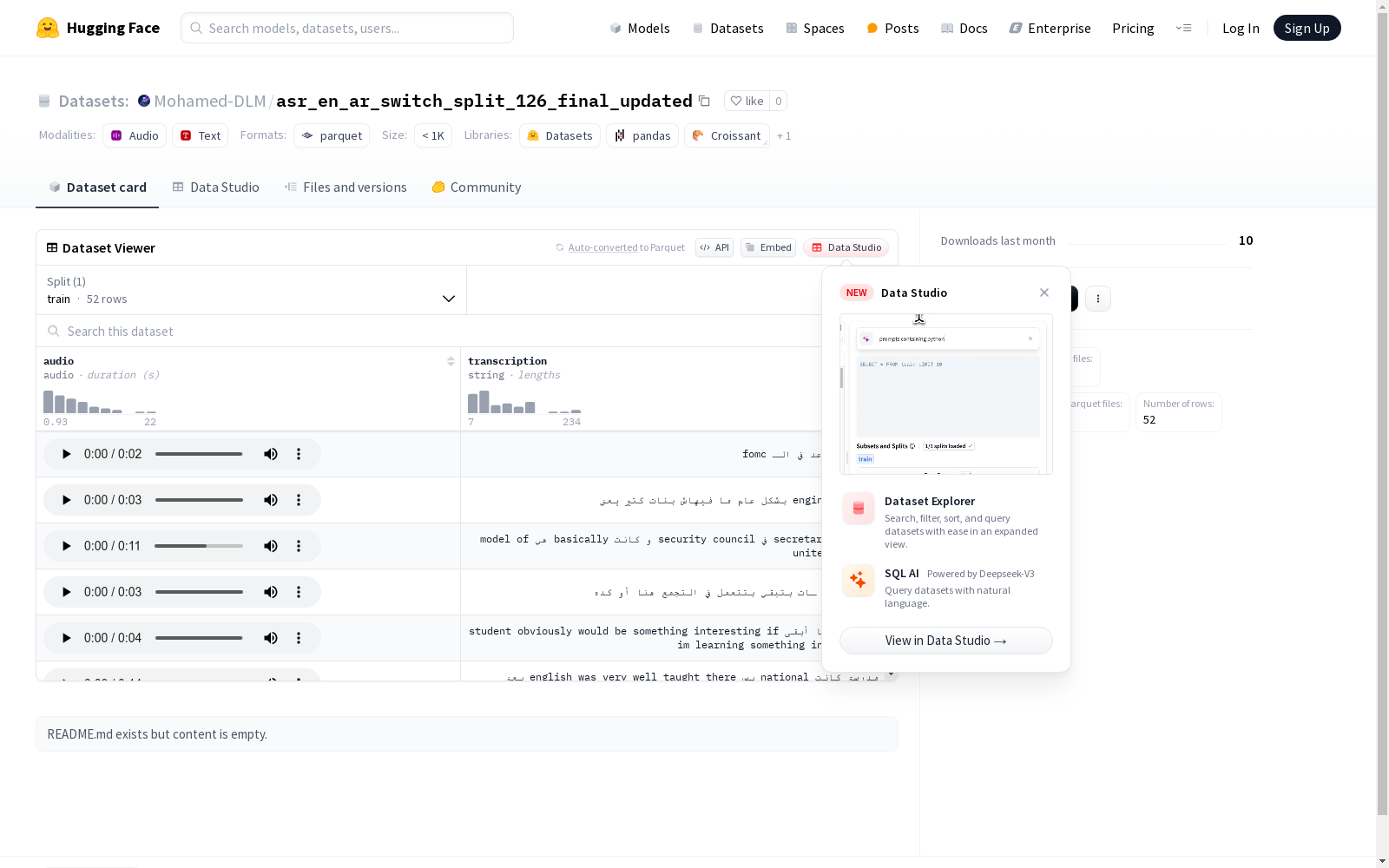Switch to the Dataset card tab
The height and width of the screenshot is (868, 1389).
[97, 187]
